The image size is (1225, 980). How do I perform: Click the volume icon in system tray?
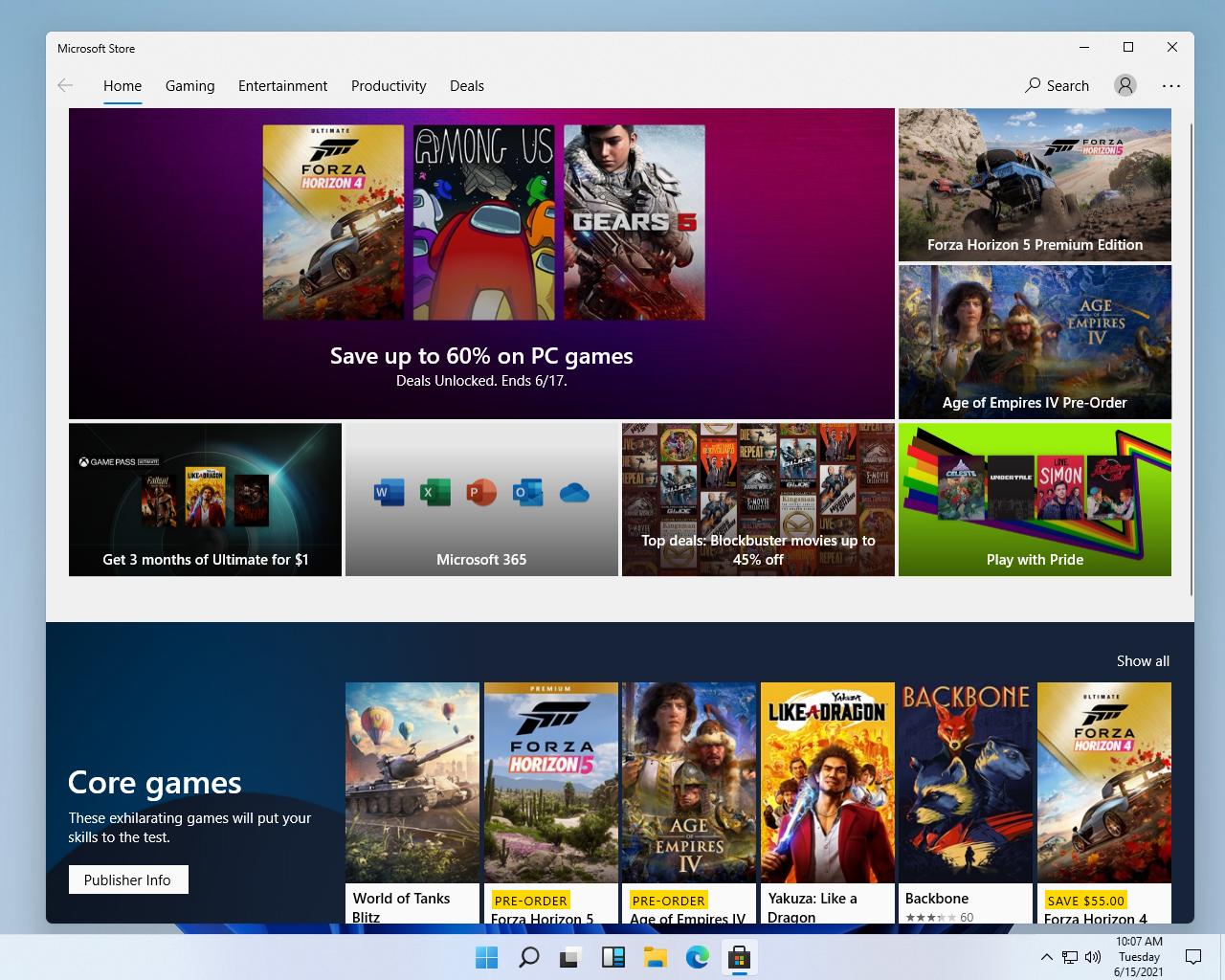point(1091,956)
